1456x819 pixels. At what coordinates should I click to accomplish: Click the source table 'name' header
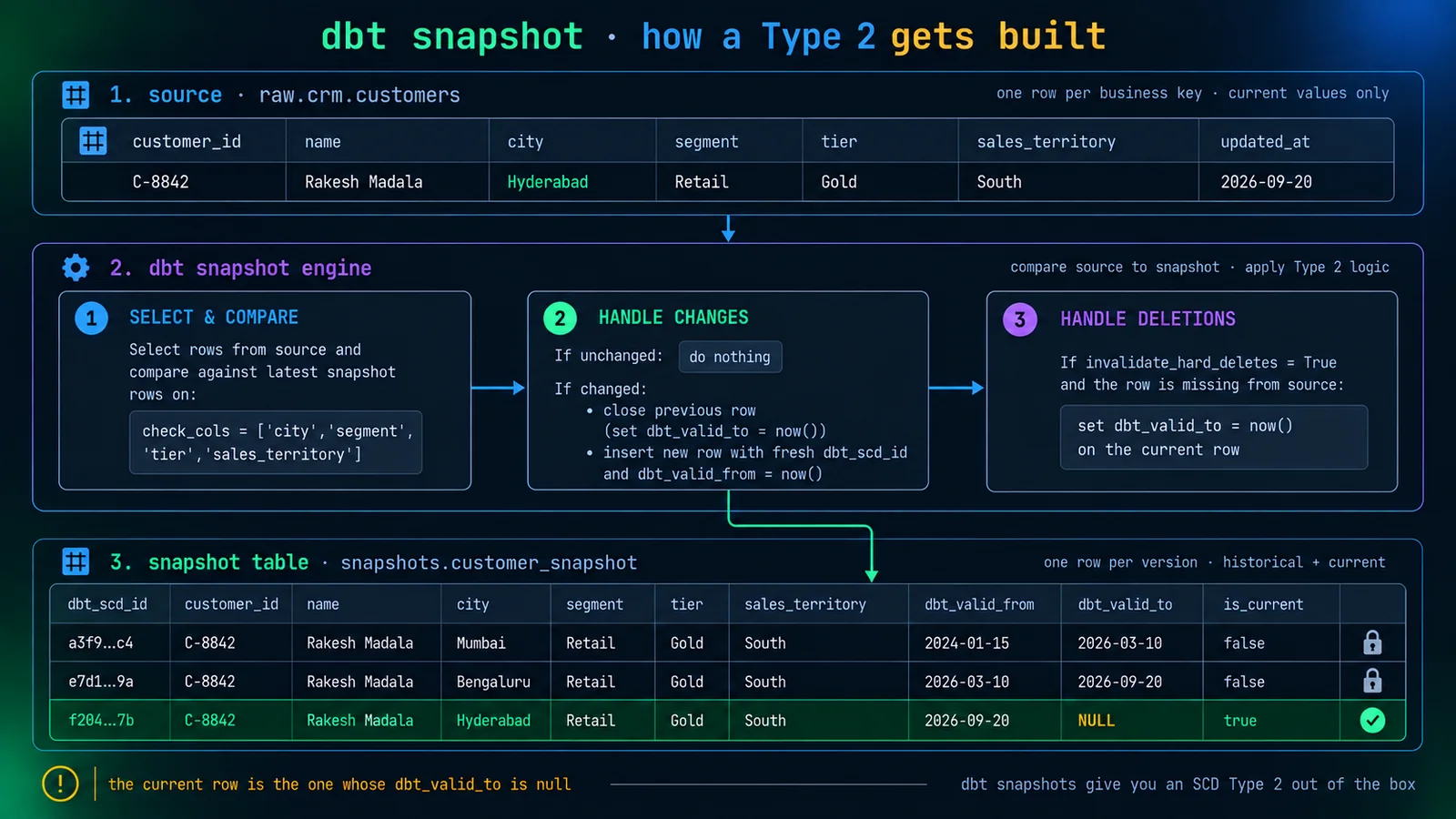(323, 142)
